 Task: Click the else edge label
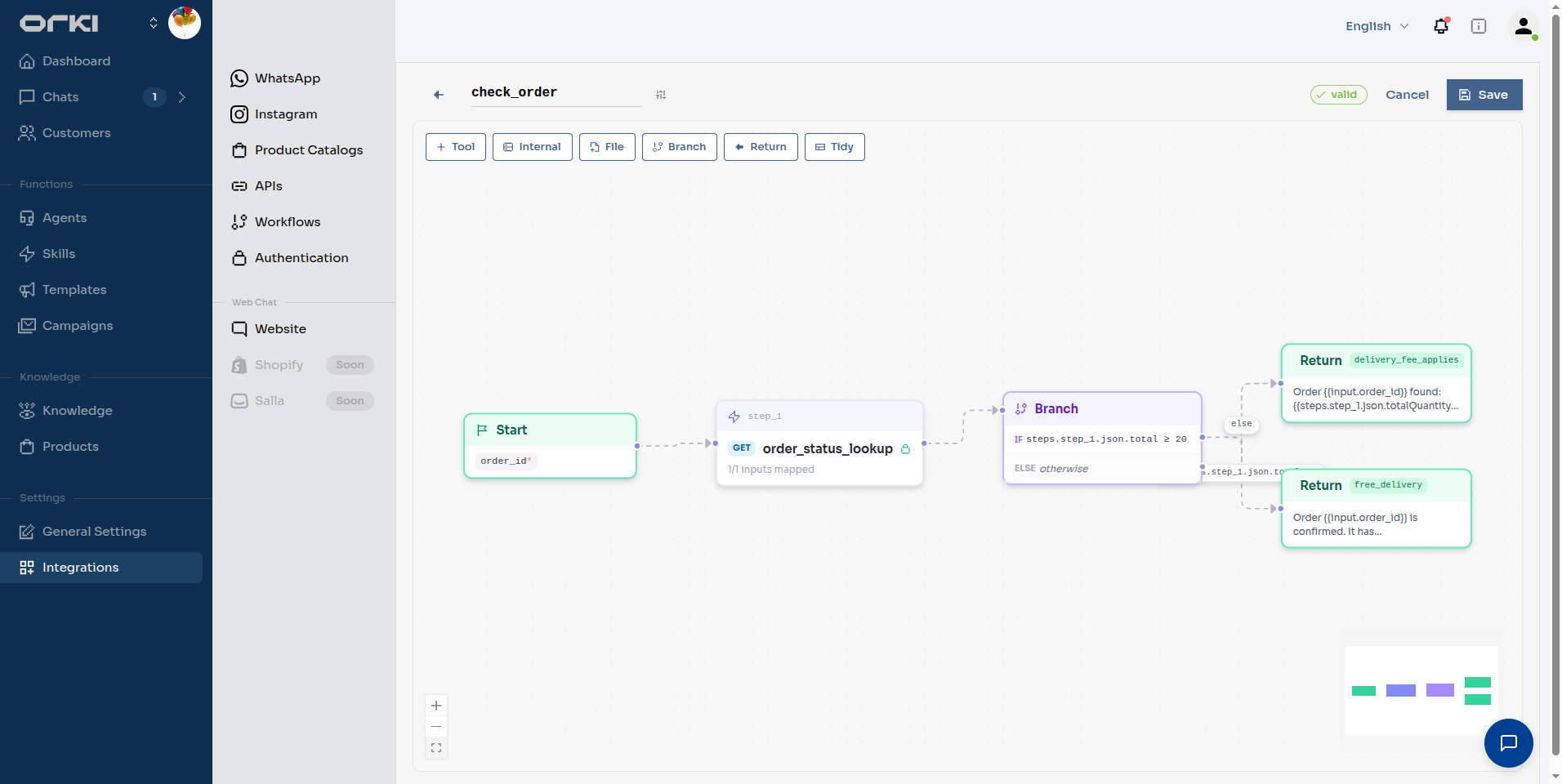pos(1241,424)
